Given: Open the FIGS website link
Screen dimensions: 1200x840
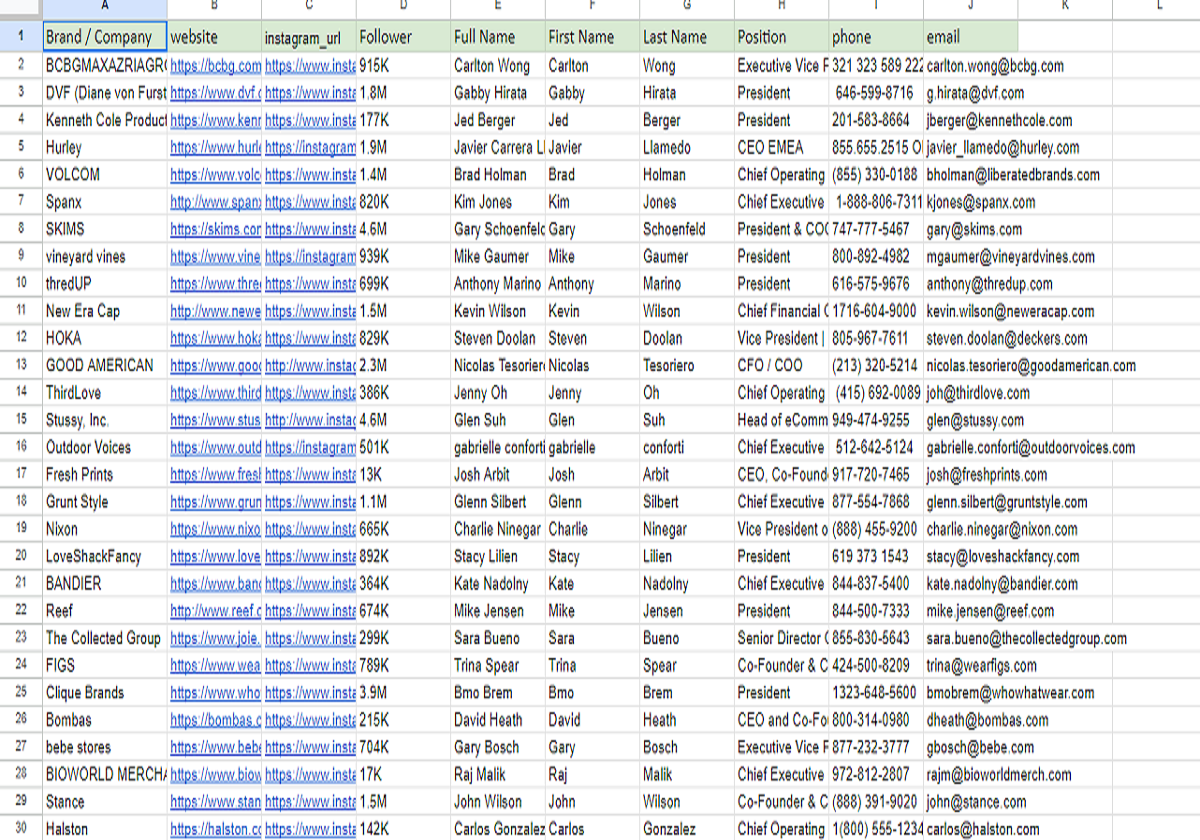Looking at the screenshot, I should click(216, 665).
